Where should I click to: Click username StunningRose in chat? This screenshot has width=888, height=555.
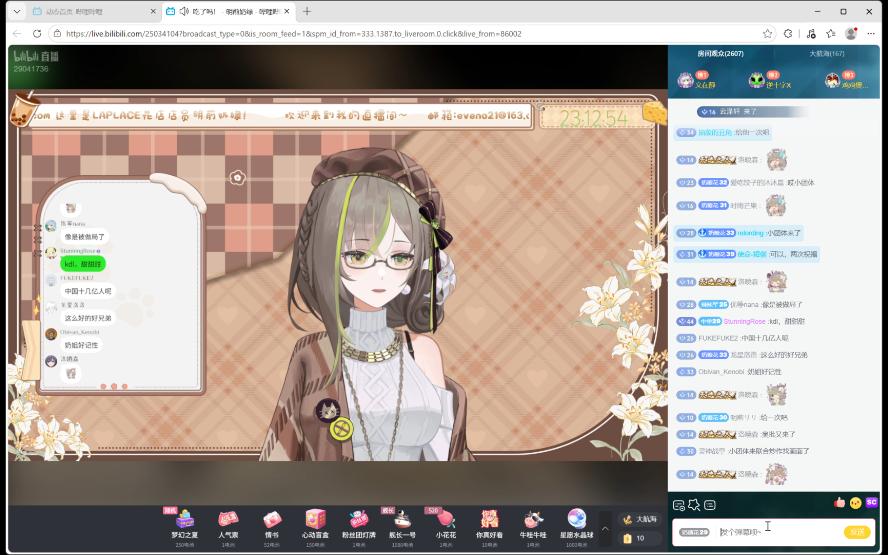744,321
